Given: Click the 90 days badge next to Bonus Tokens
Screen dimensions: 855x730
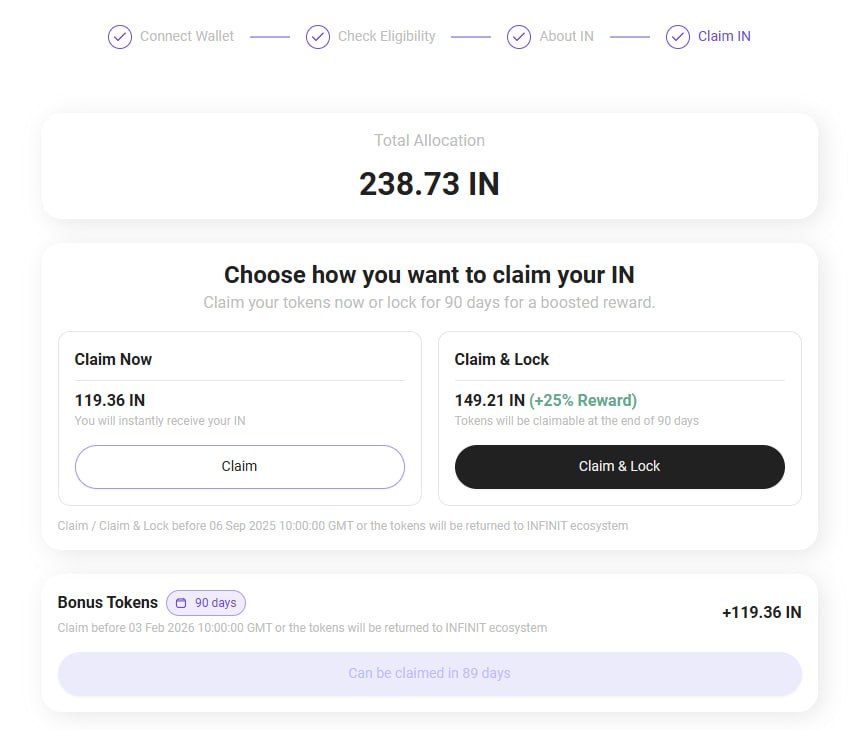Looking at the screenshot, I should tap(206, 602).
